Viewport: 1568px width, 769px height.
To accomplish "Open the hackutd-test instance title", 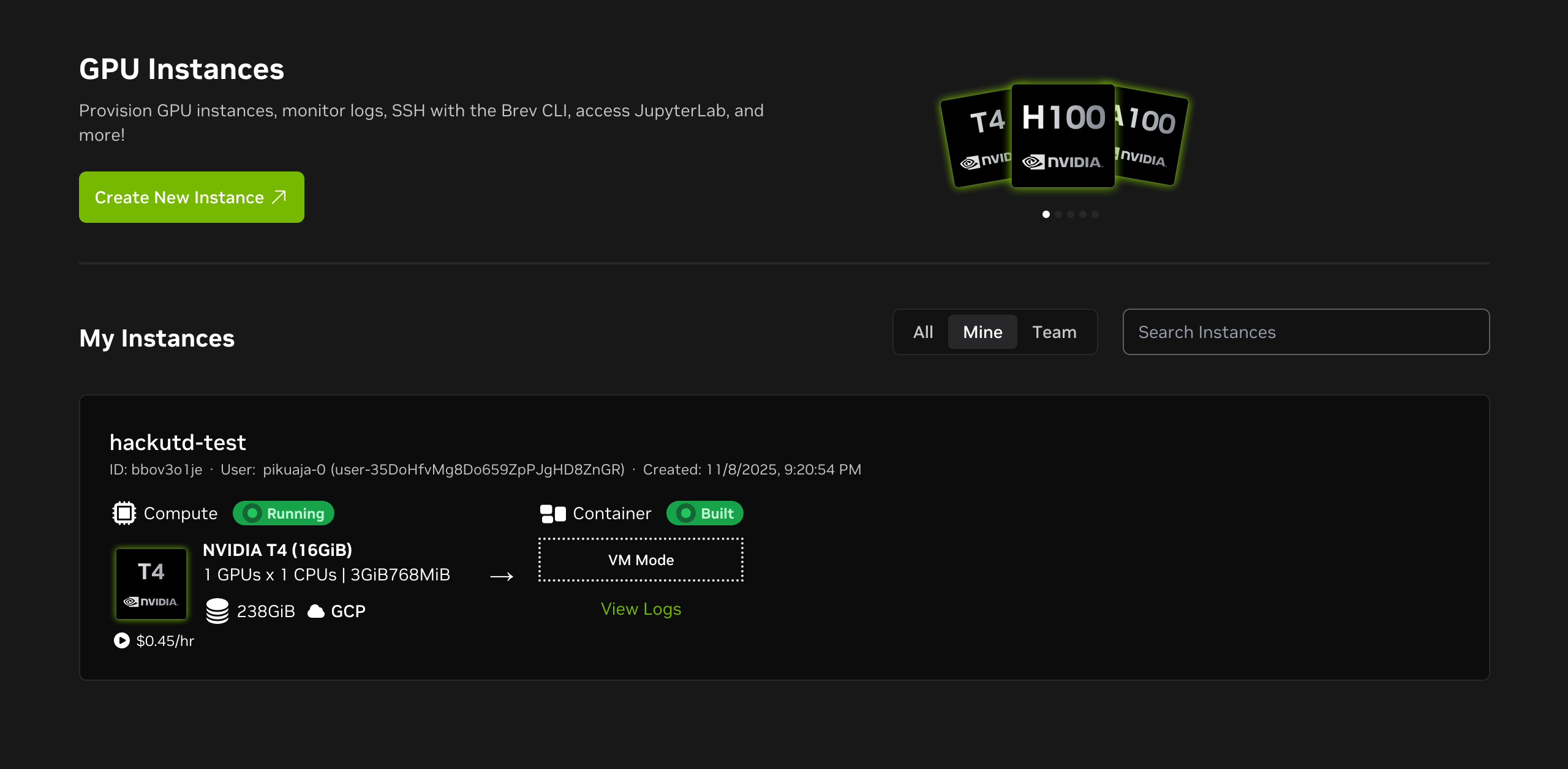I will [178, 442].
